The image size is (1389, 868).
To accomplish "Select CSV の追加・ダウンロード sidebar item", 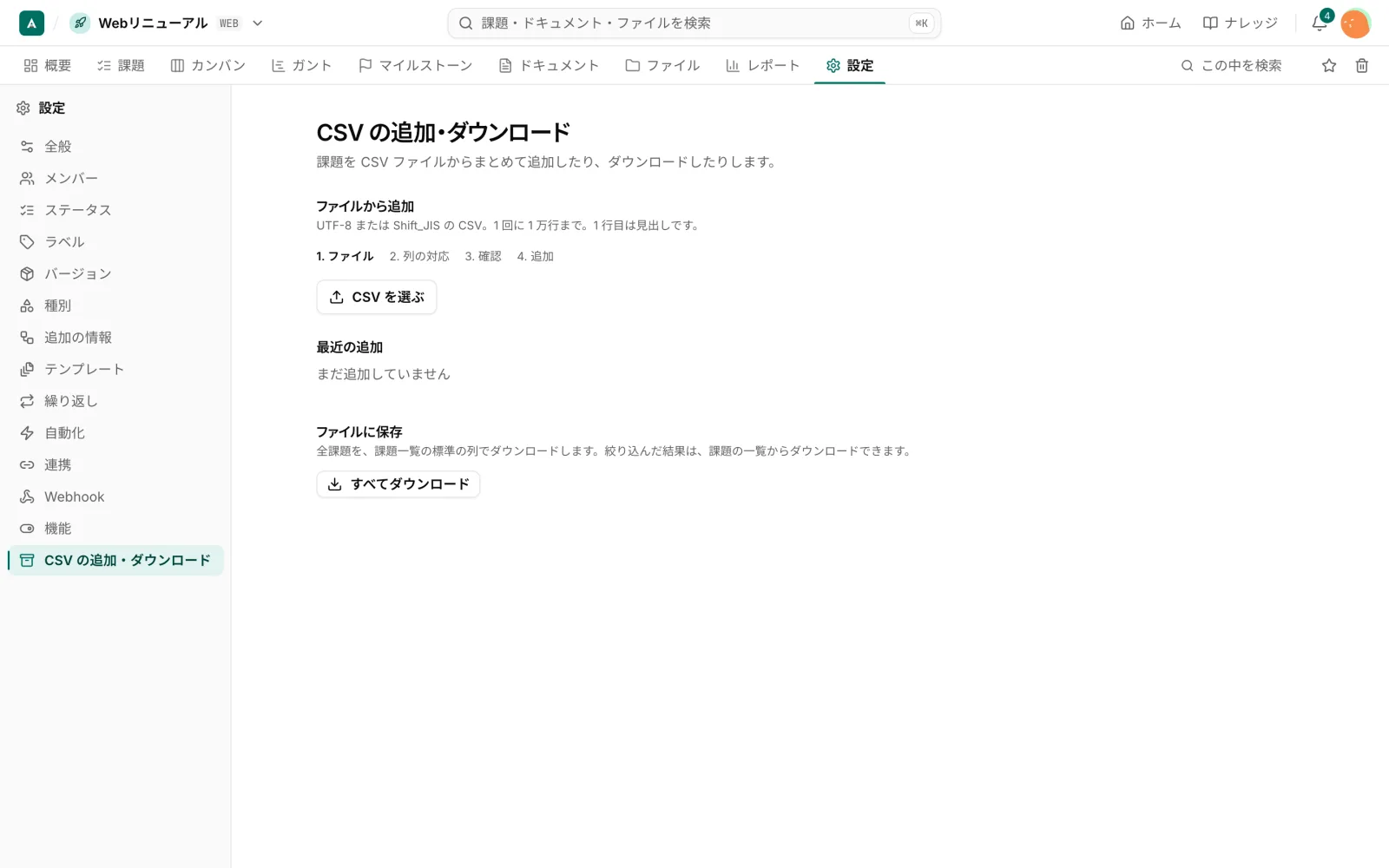I will (x=115, y=560).
